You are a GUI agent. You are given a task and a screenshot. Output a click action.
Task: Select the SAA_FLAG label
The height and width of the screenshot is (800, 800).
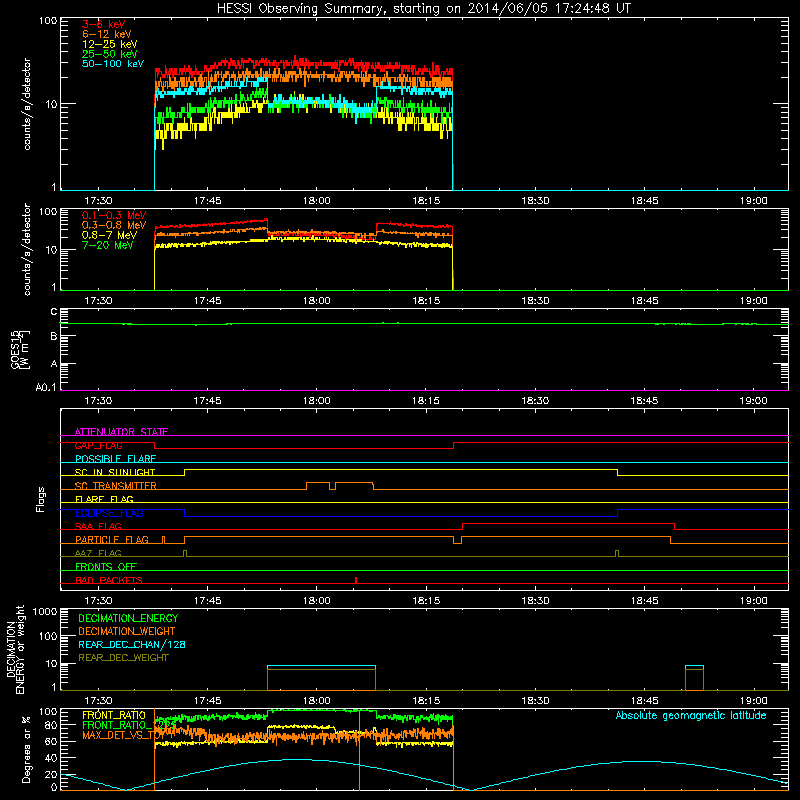(x=98, y=526)
